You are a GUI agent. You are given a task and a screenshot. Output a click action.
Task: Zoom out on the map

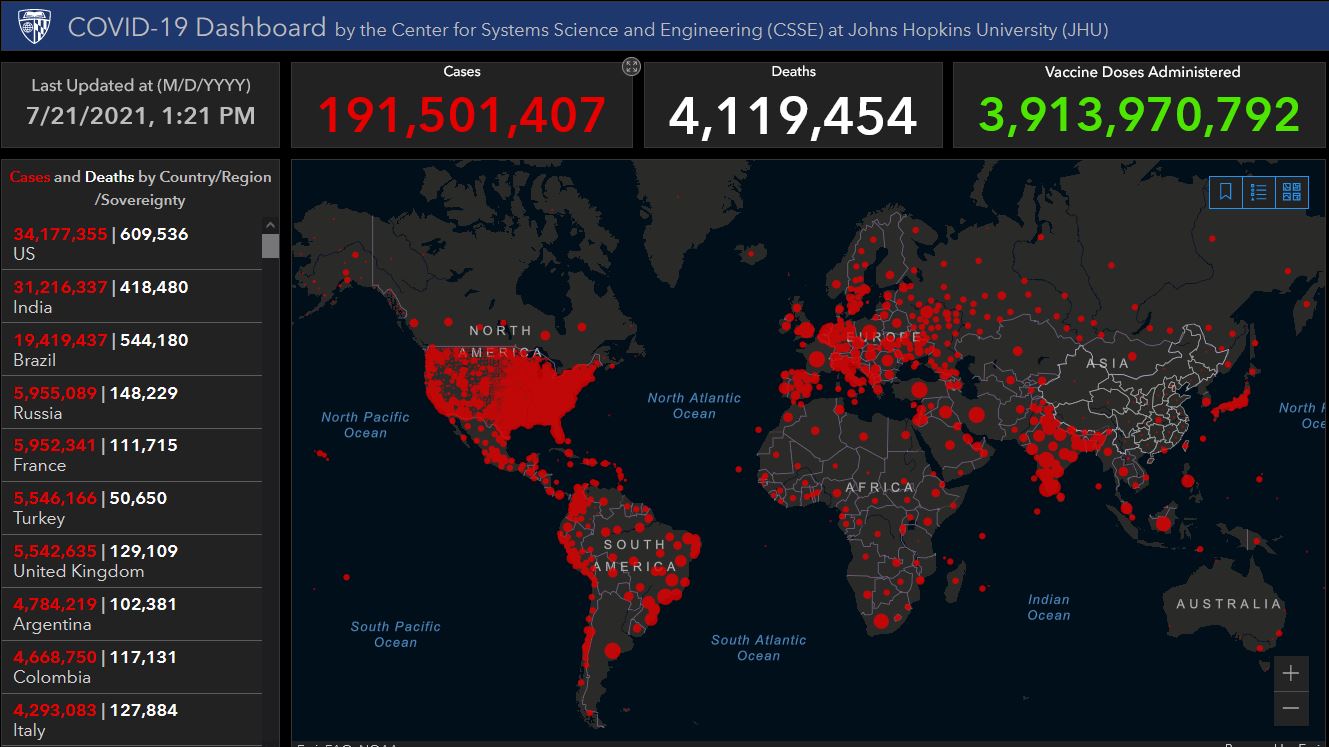pos(1290,708)
